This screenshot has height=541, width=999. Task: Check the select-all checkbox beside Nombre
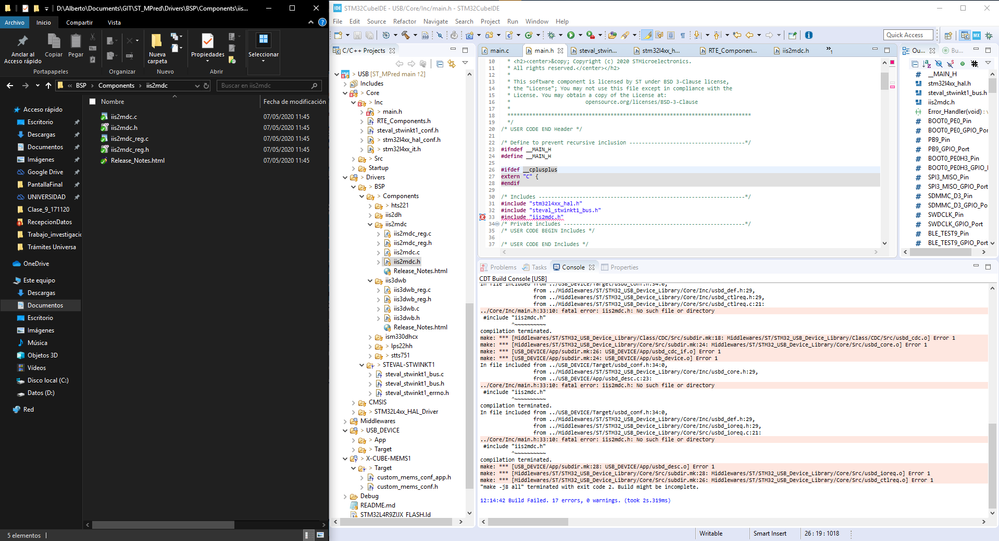[x=93, y=101]
